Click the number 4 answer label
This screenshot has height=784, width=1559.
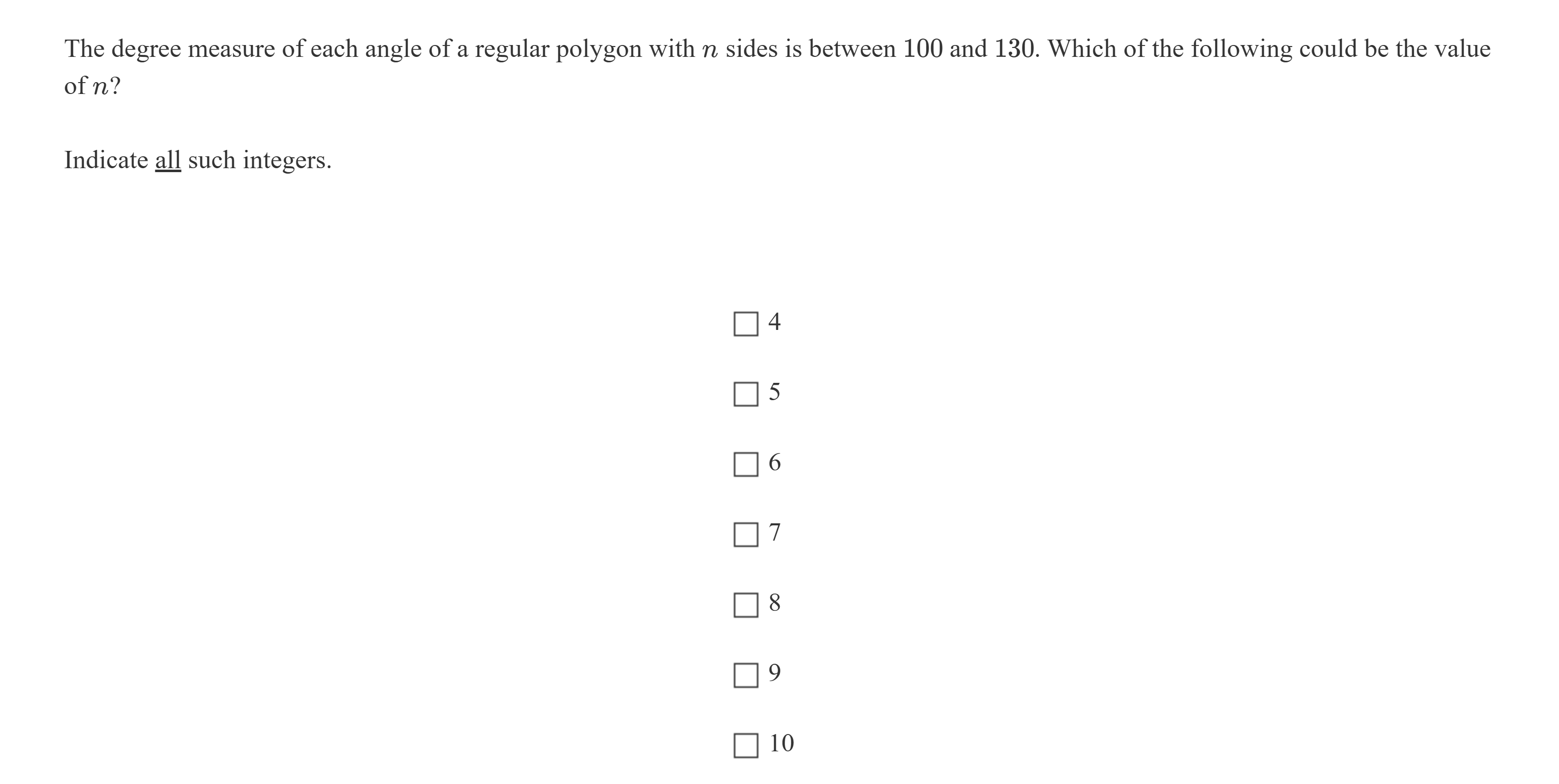(774, 322)
